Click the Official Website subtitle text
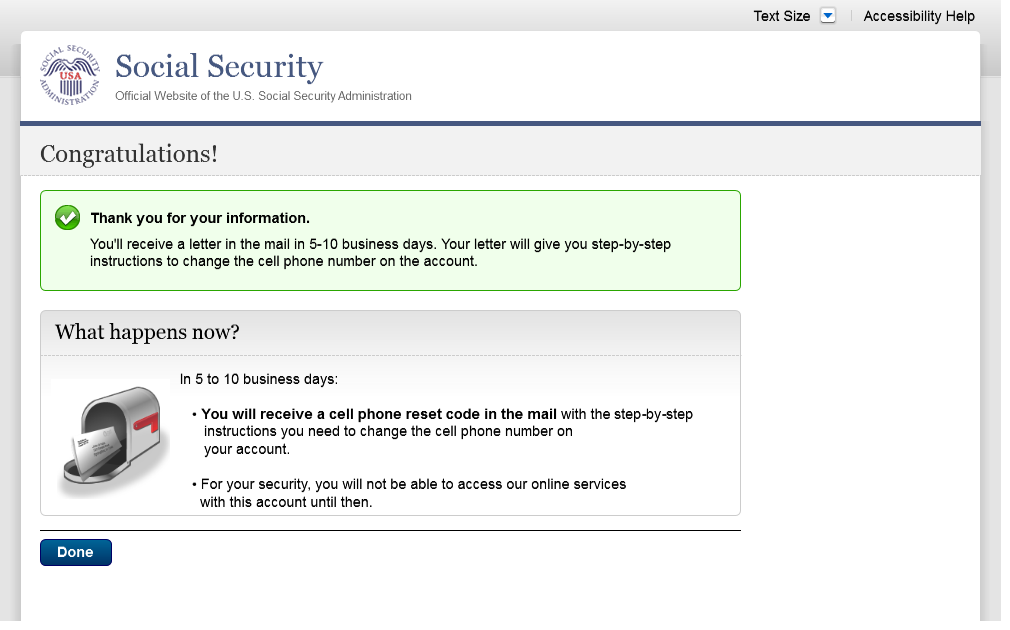Screen dimensions: 1010x630 click(x=263, y=96)
